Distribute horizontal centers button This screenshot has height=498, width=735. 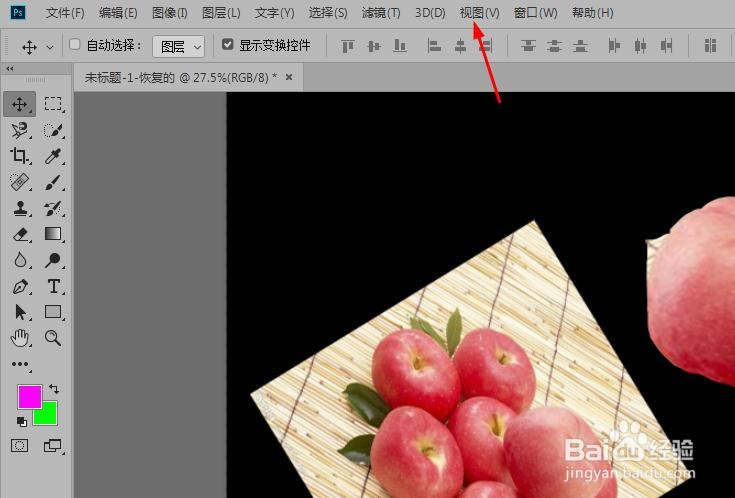tap(640, 46)
